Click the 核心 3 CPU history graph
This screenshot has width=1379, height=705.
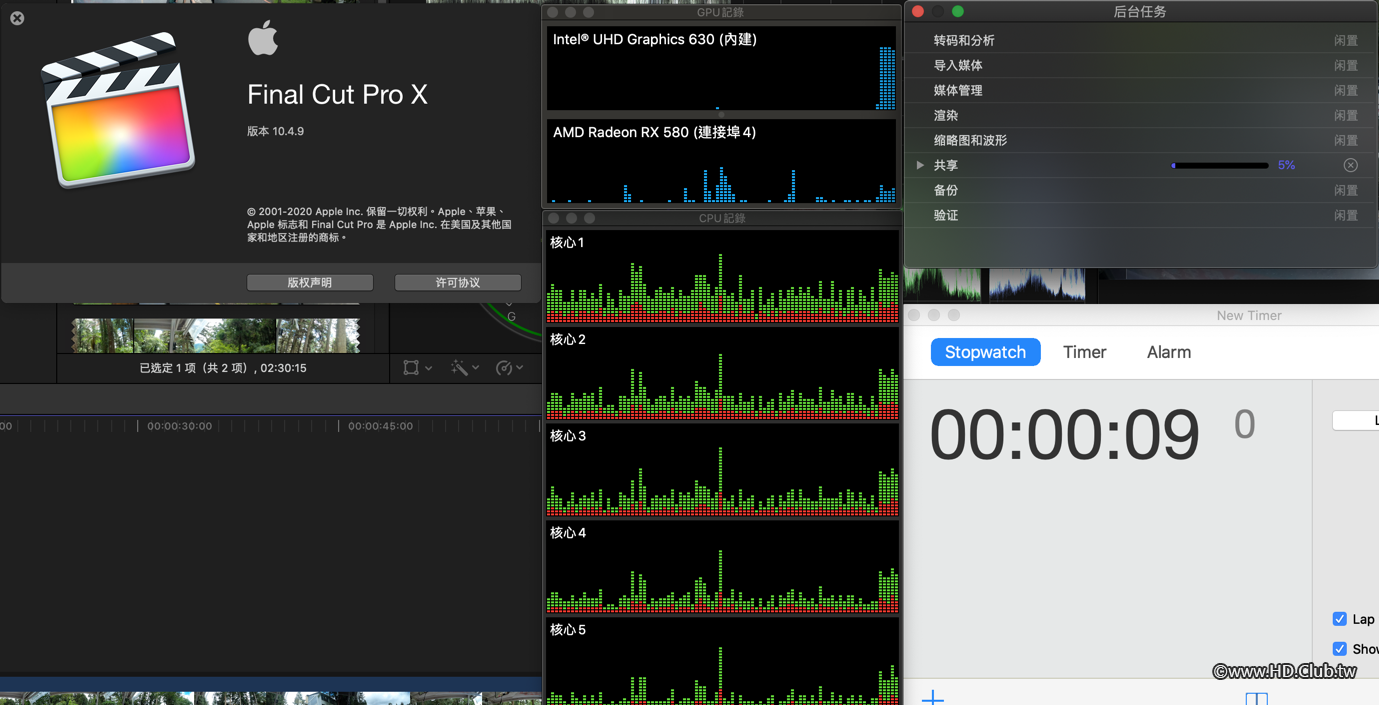(722, 471)
